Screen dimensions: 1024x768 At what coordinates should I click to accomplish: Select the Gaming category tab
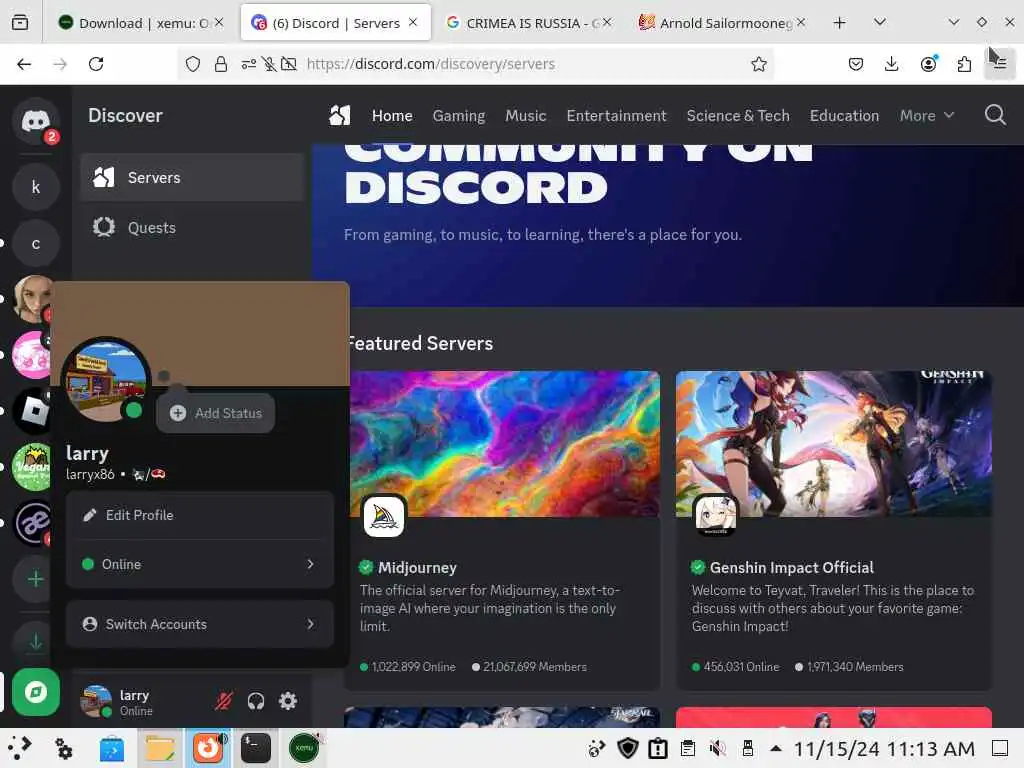[458, 116]
